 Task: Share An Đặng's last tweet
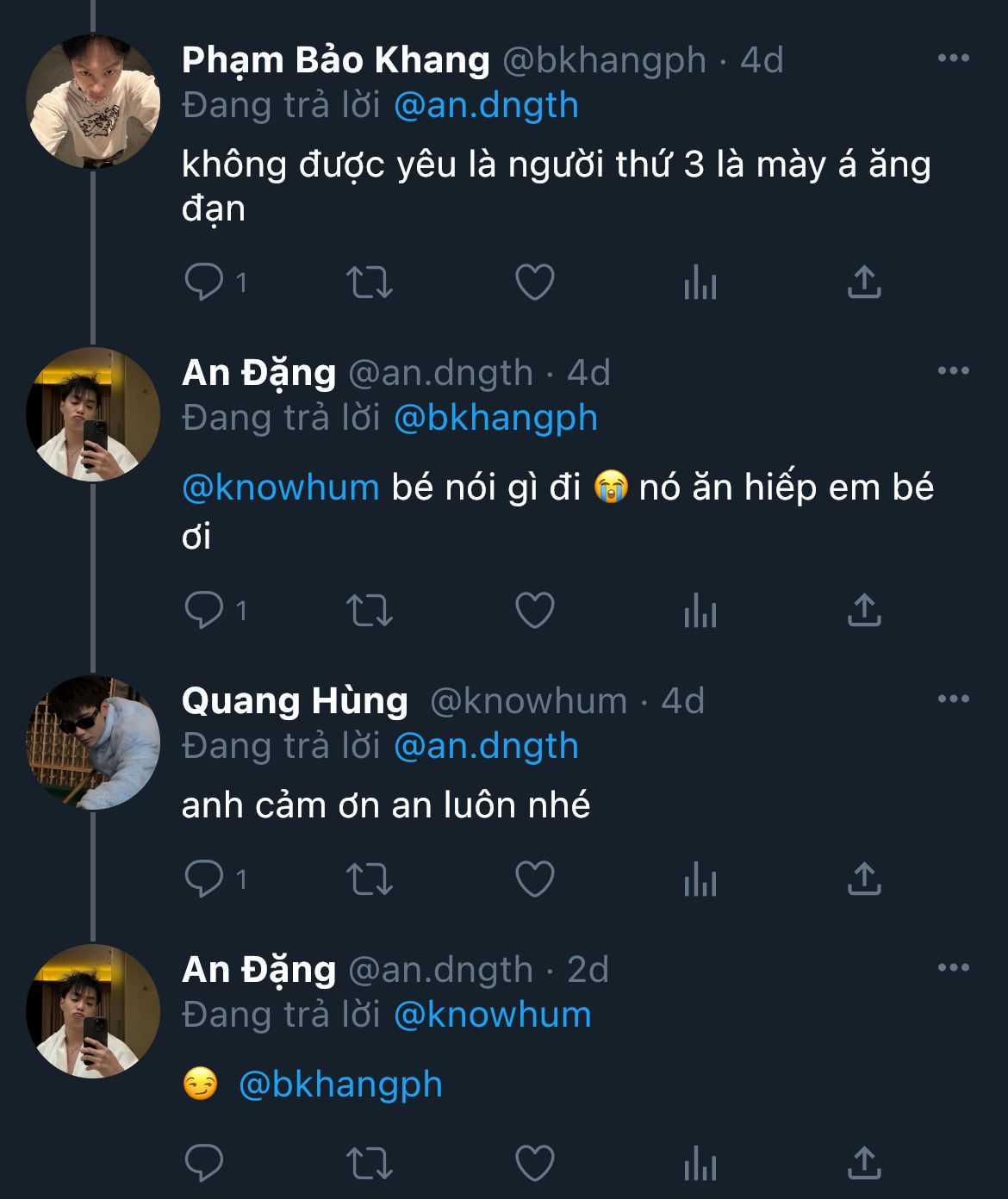pos(863,1164)
